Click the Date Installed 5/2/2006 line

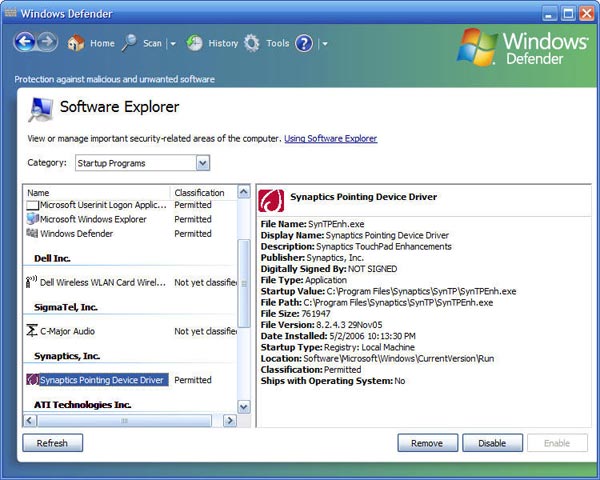338,336
